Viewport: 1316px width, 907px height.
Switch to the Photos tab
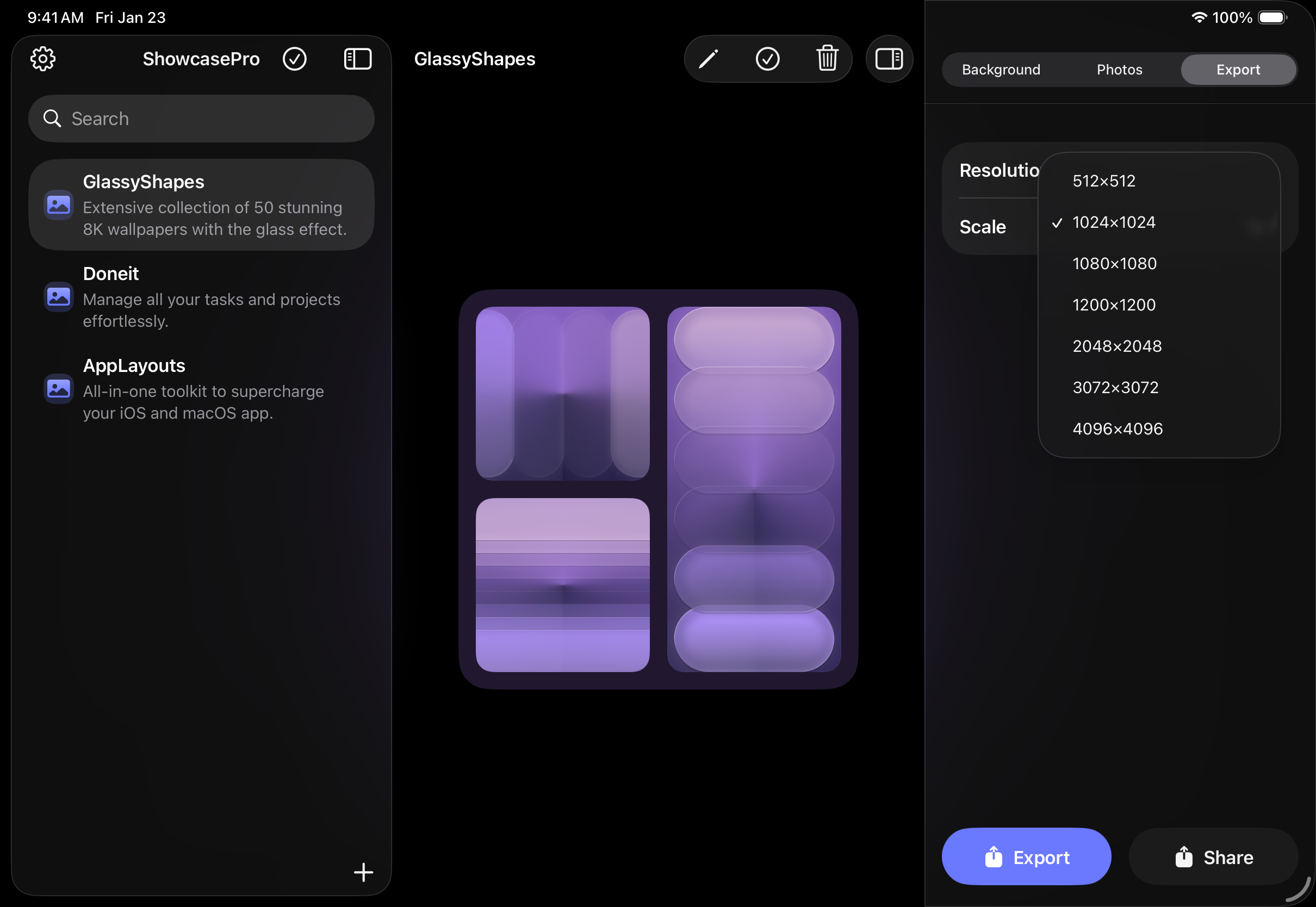pos(1119,70)
